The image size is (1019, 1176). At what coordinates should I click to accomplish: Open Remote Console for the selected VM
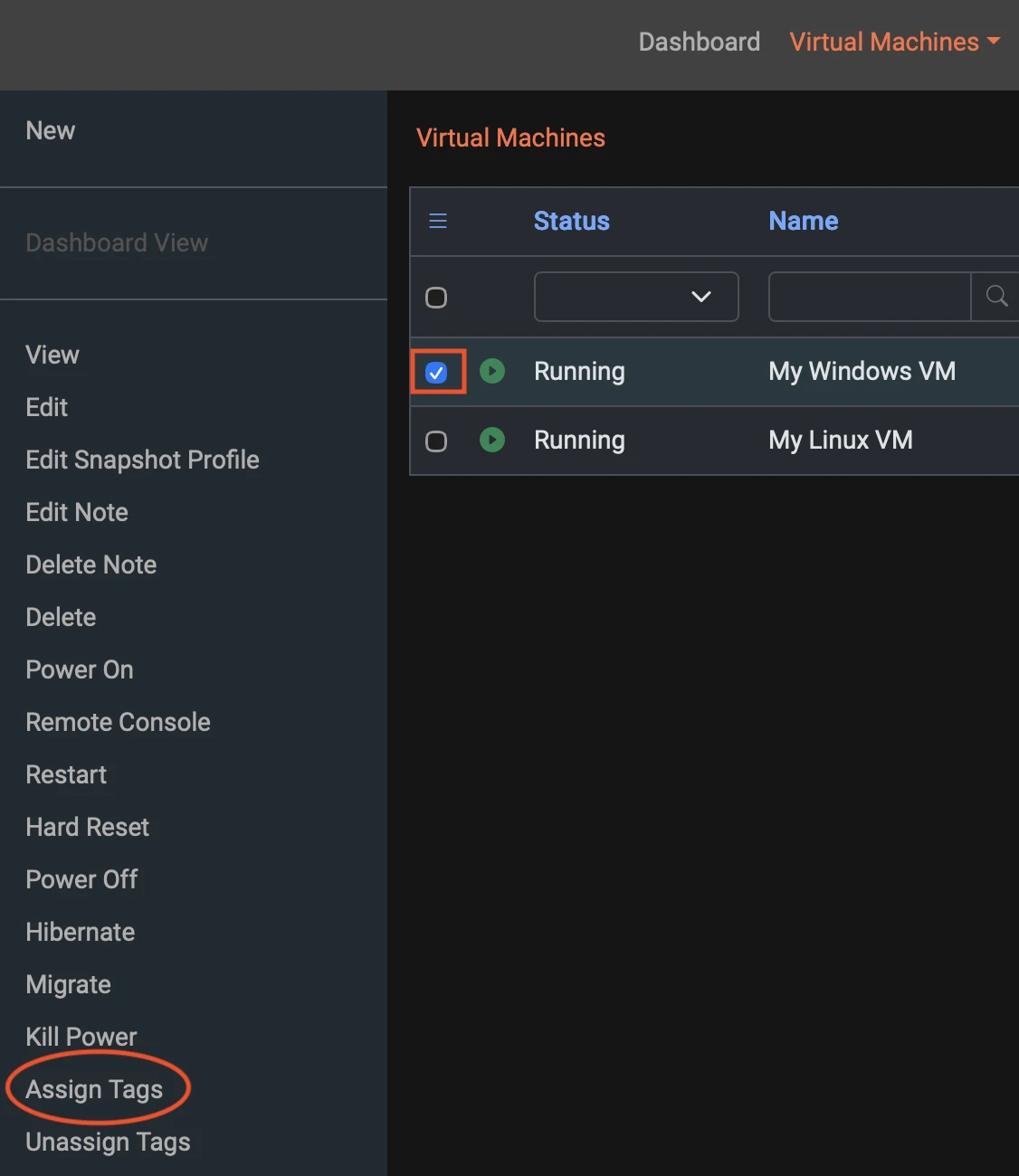(118, 722)
